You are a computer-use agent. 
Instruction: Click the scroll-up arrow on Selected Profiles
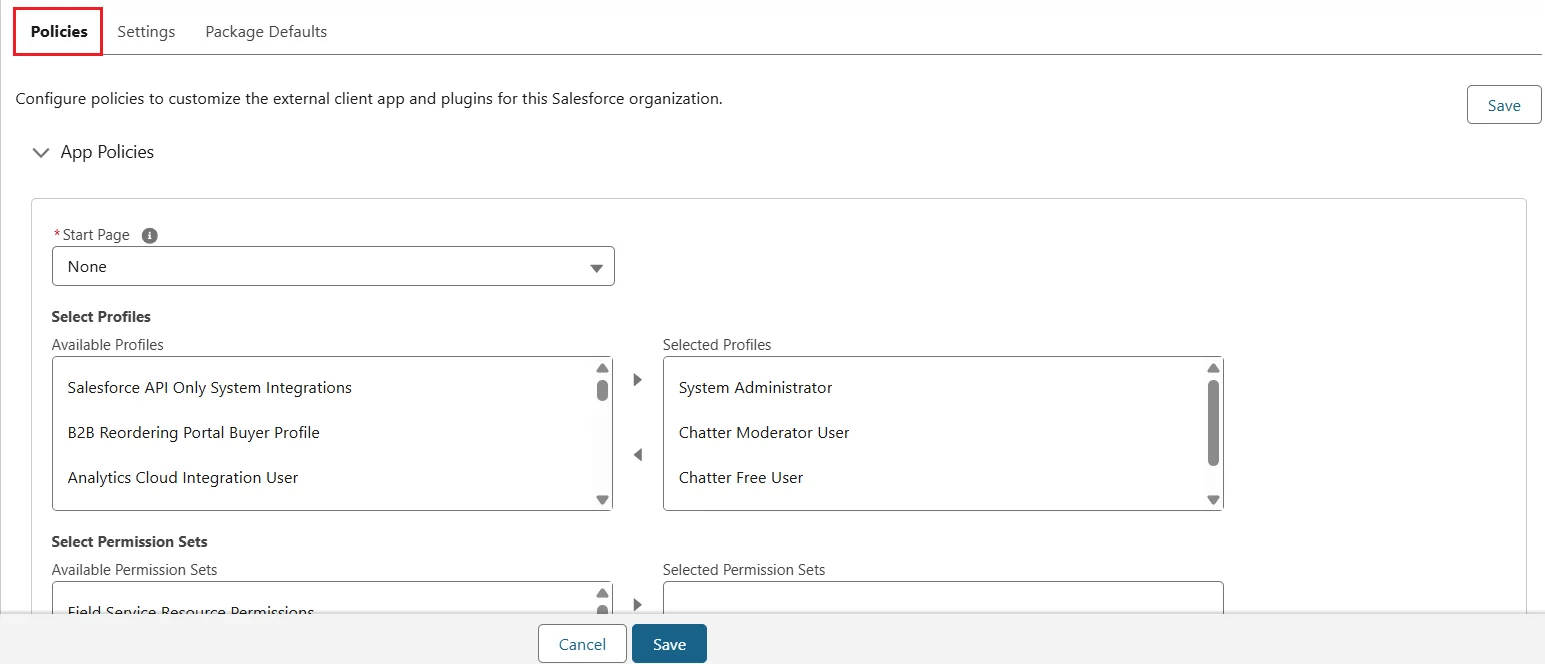click(x=1213, y=367)
